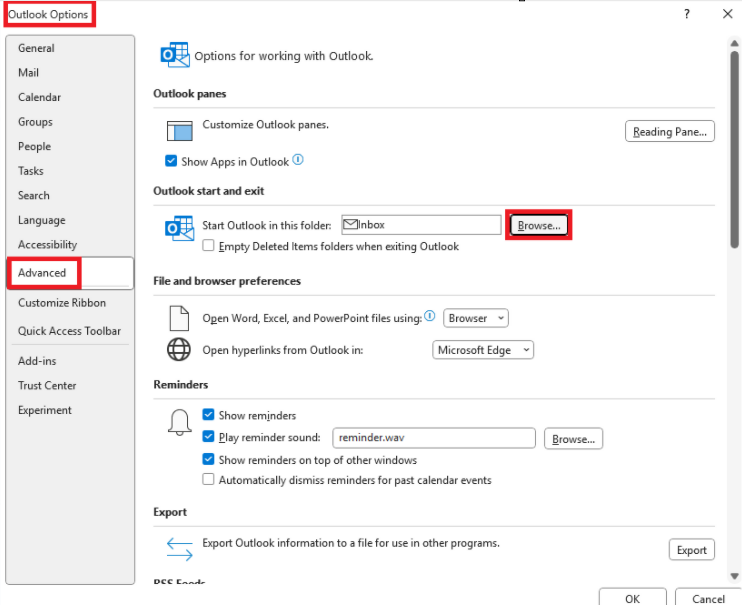Open the Quick Access Toolbar category
The height and width of the screenshot is (605, 742).
click(70, 331)
